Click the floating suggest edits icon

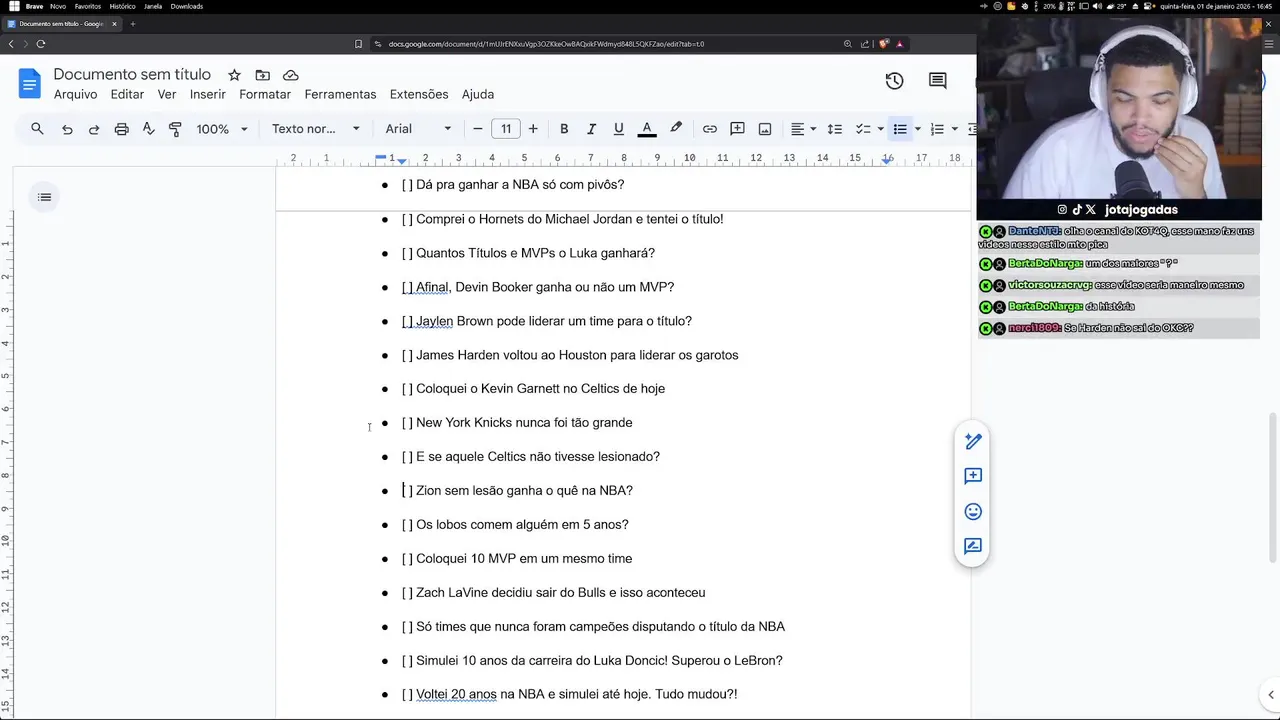(x=972, y=546)
